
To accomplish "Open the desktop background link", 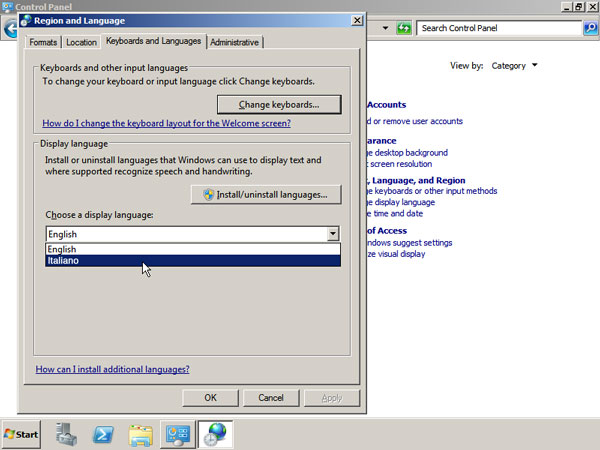I will pyautogui.click(x=408, y=153).
